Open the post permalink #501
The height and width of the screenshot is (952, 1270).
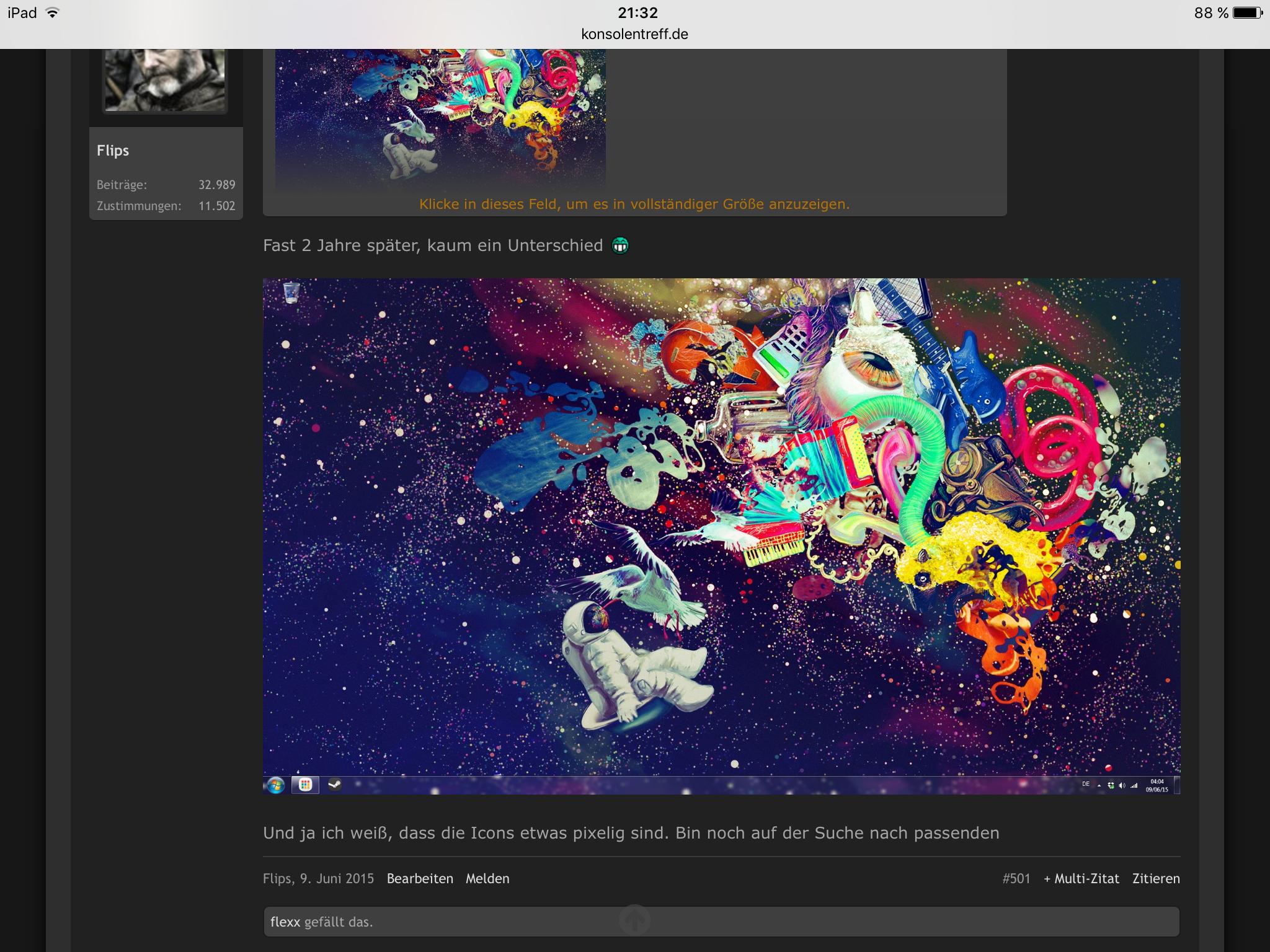tap(1016, 879)
